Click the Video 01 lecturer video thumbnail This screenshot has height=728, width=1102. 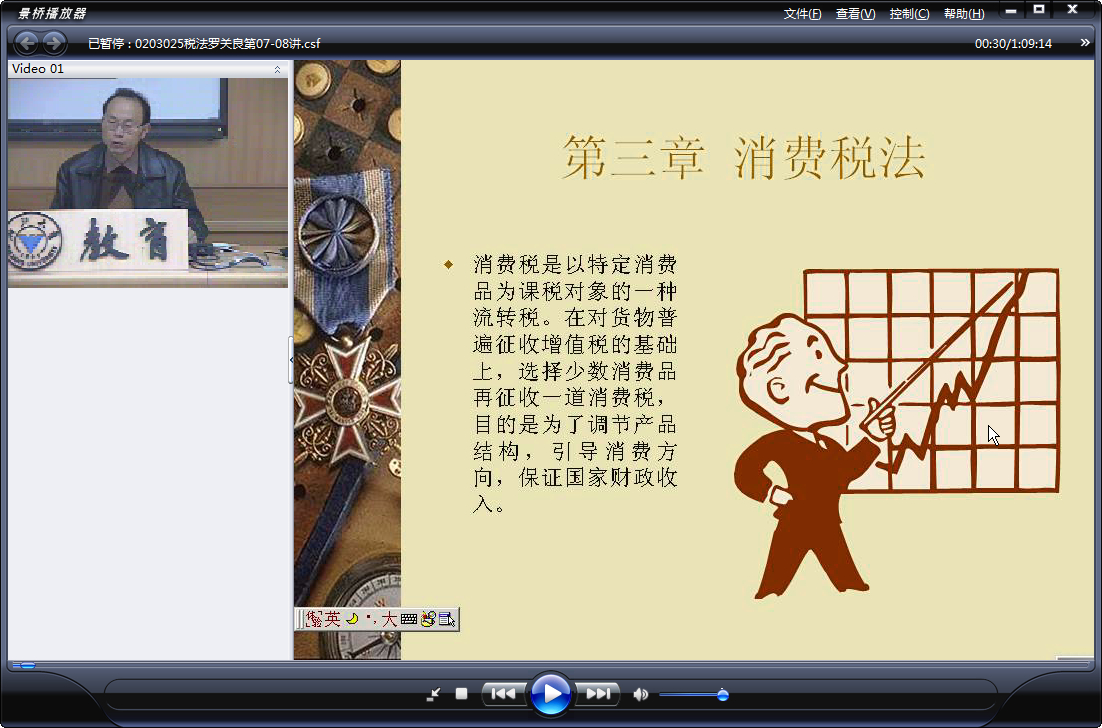tap(148, 183)
